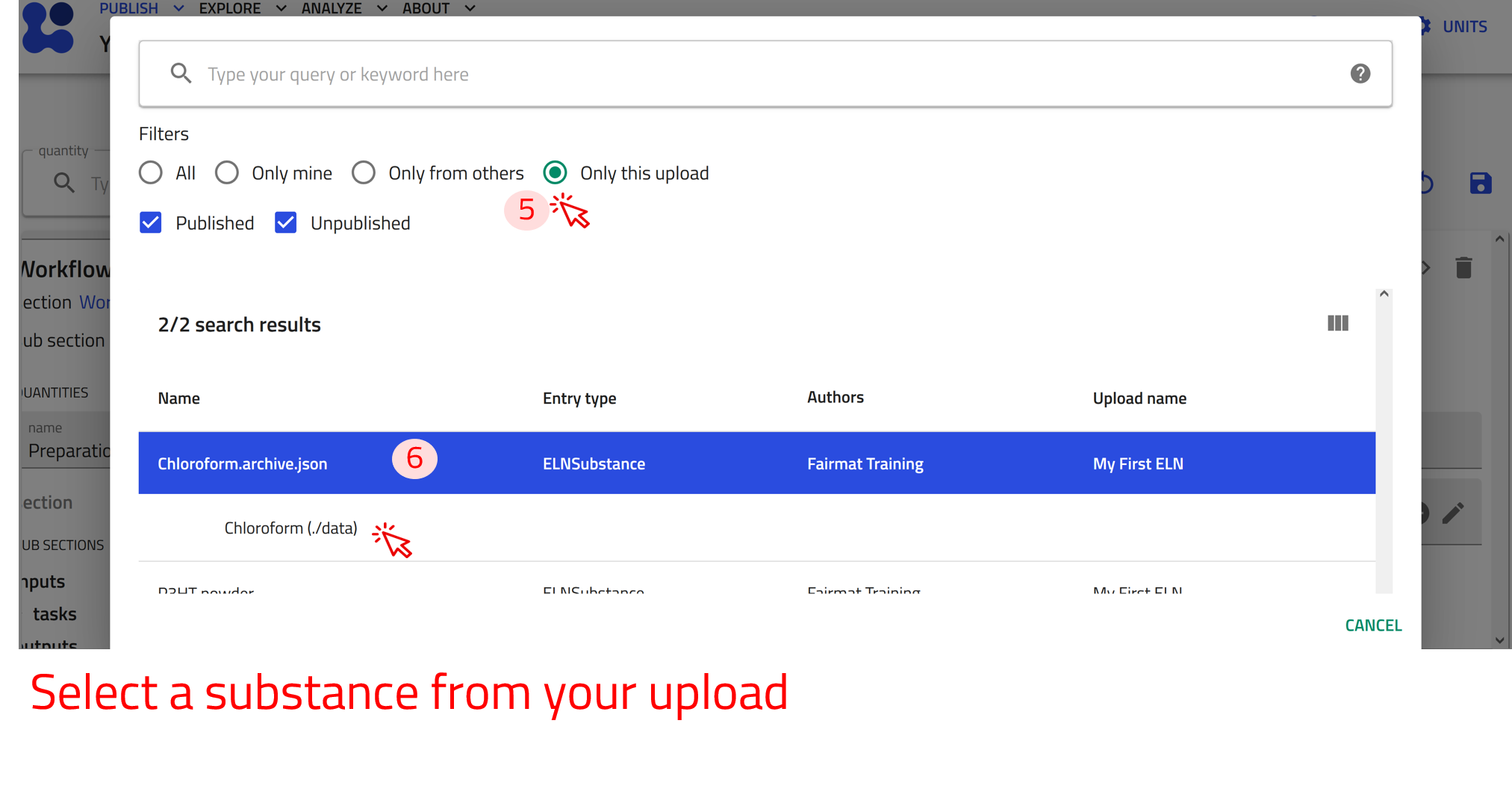Open the search help question mark icon
This screenshot has width=1512, height=791.
(1360, 74)
